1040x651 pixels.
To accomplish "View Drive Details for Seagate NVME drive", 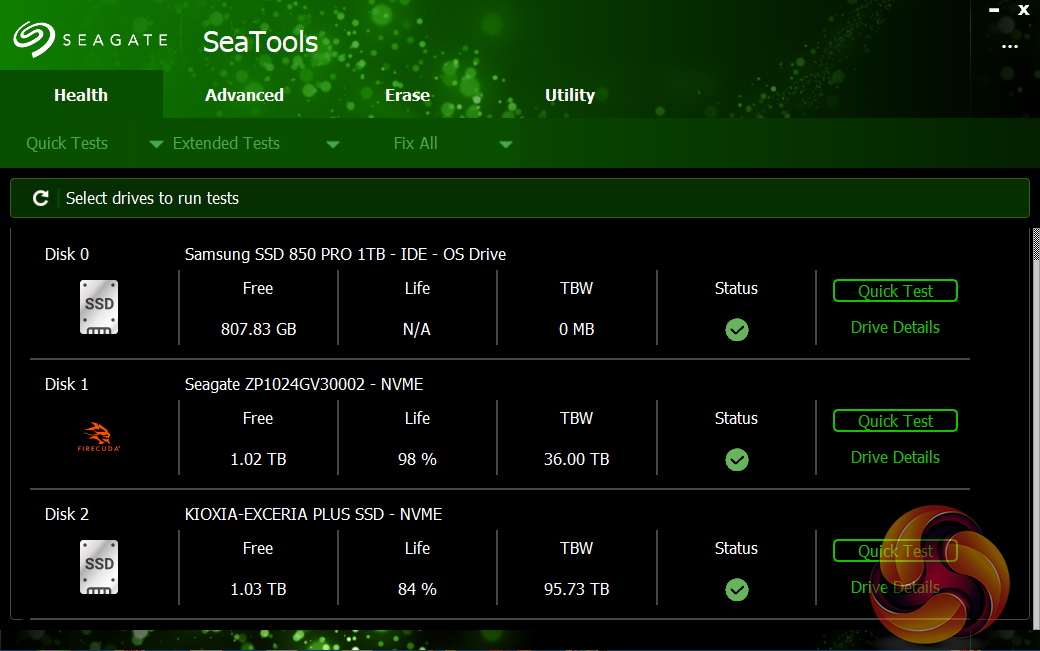I will tap(895, 457).
